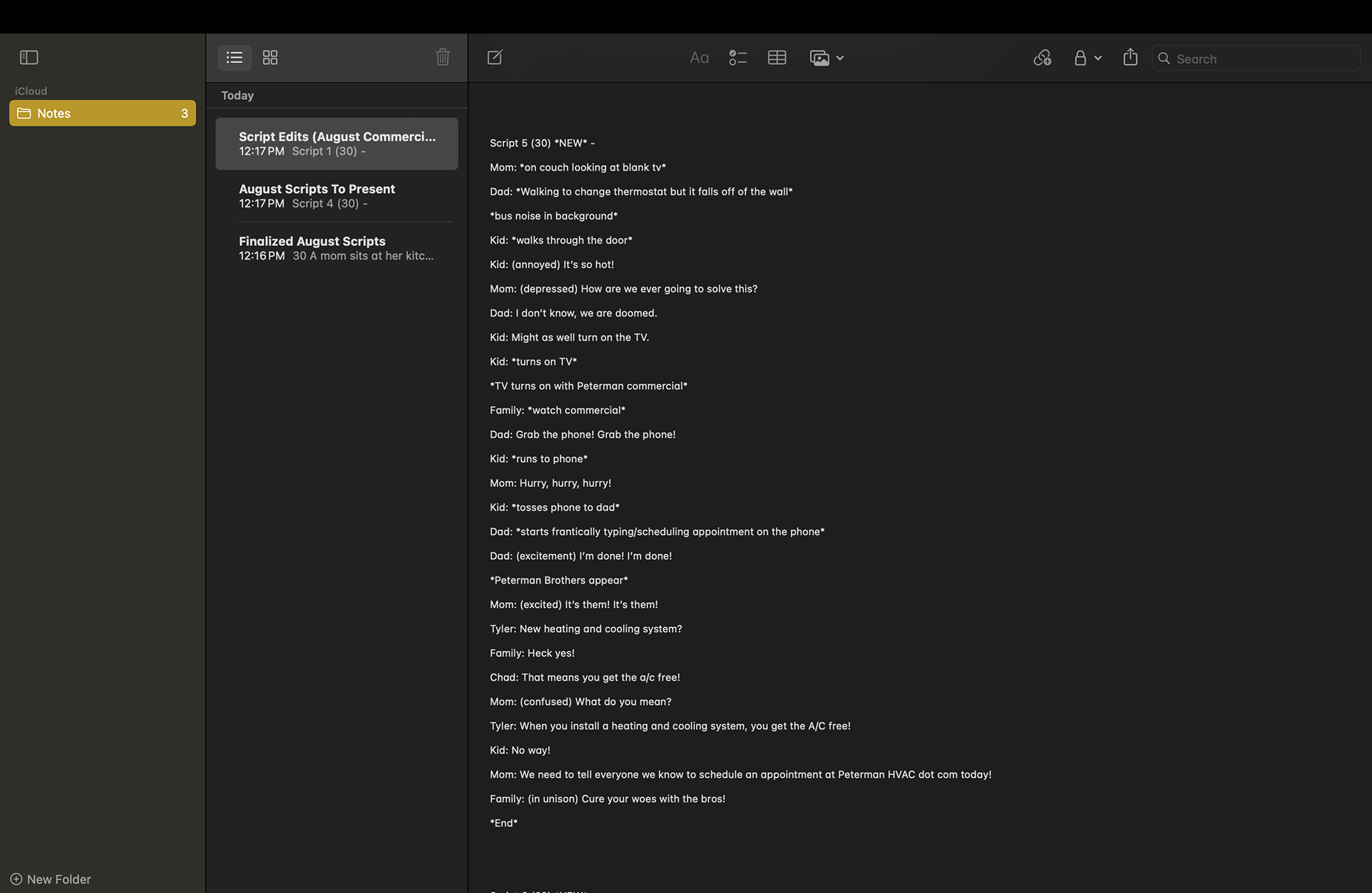Click the line 'Script 5 (30) *NEW* -'
The image size is (1372, 893).
[542, 143]
